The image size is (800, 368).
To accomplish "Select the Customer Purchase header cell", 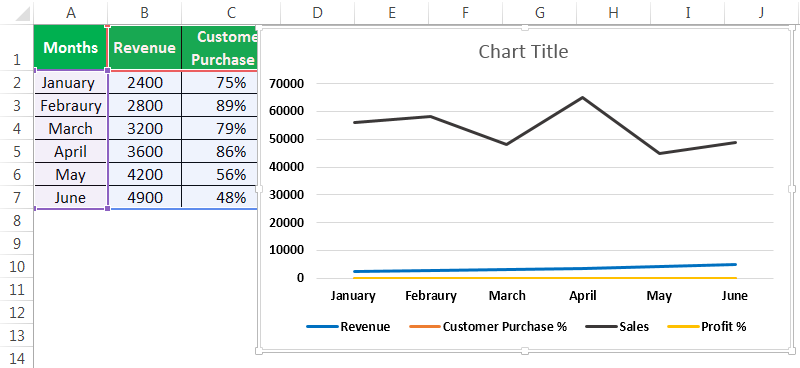I will (x=219, y=47).
